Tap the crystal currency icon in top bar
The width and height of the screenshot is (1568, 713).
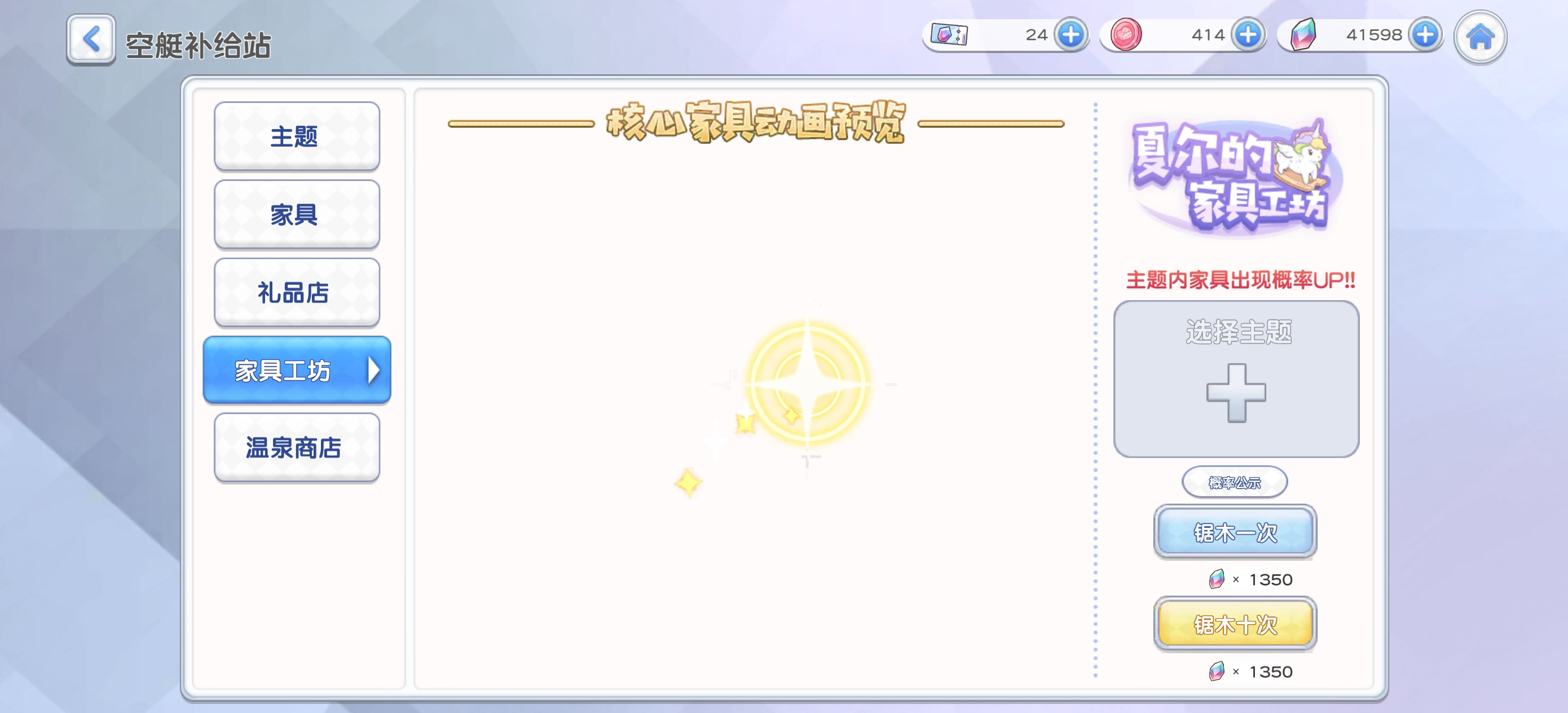(1302, 35)
